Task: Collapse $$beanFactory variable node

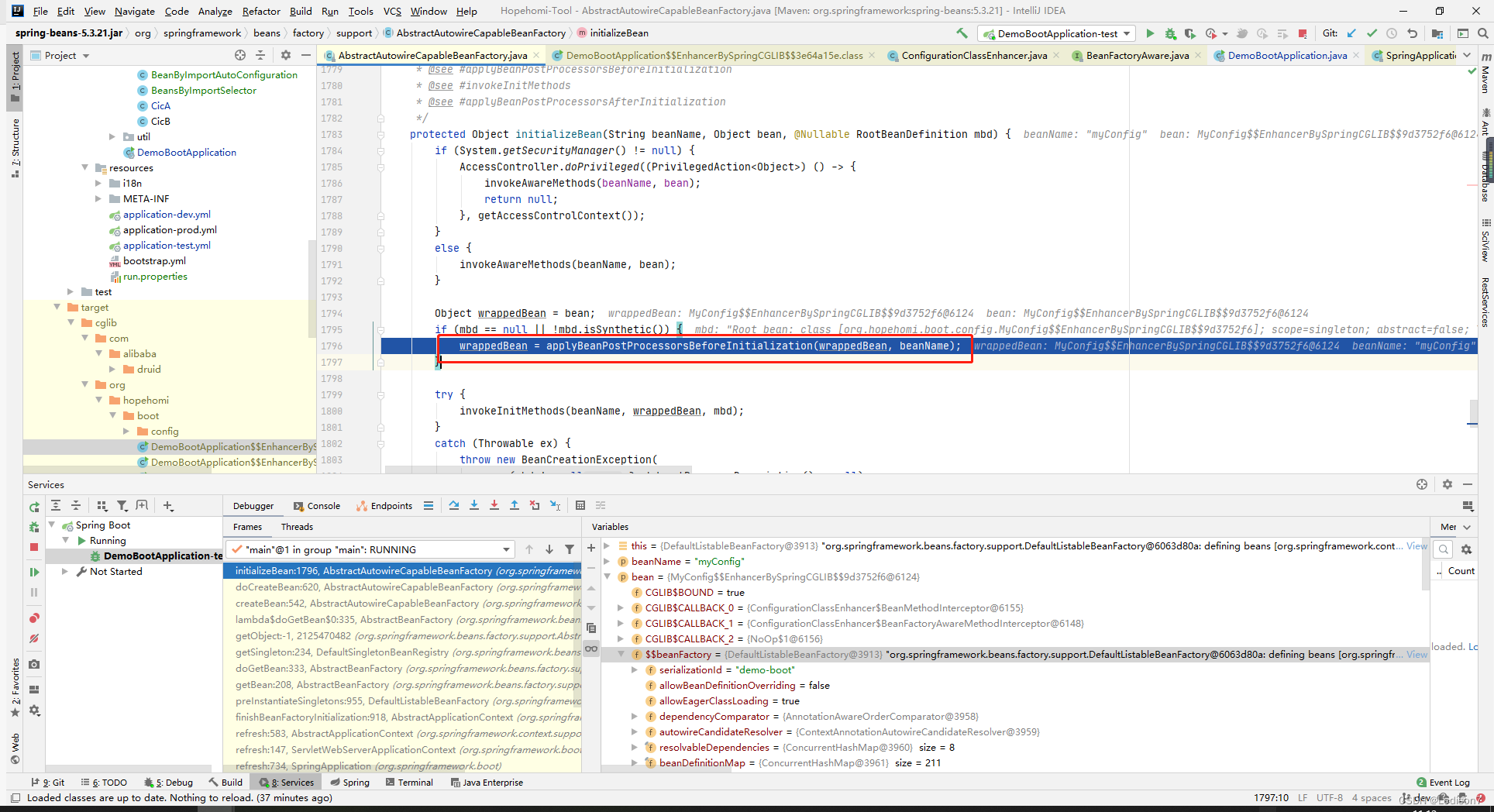Action: click(621, 654)
